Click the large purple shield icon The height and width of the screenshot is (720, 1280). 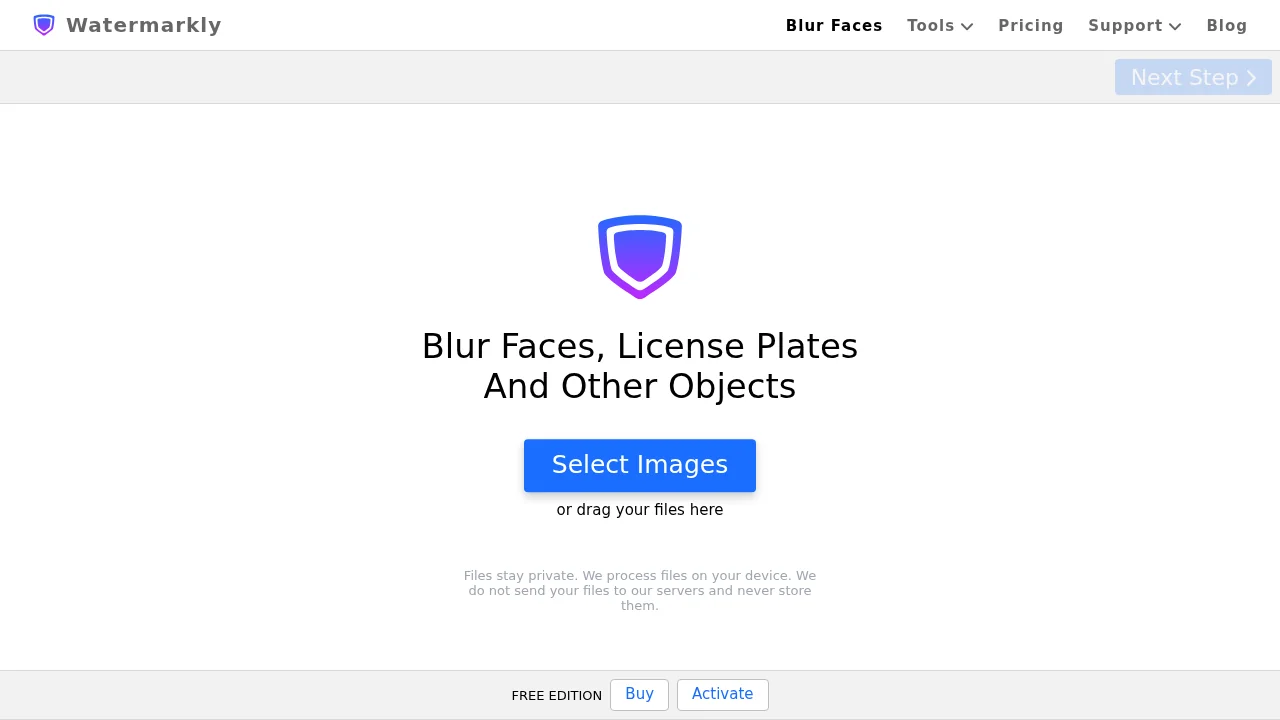[640, 256]
